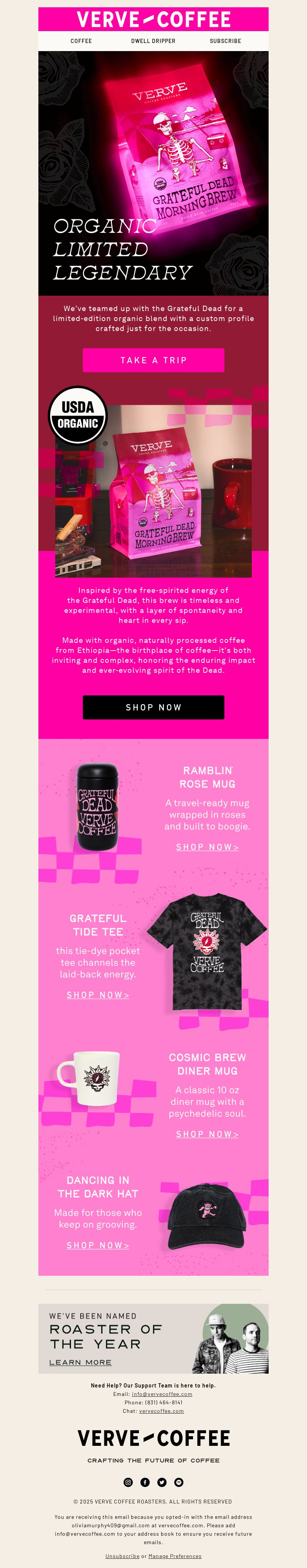Click the info@vervecoffee.com email link

(162, 1394)
